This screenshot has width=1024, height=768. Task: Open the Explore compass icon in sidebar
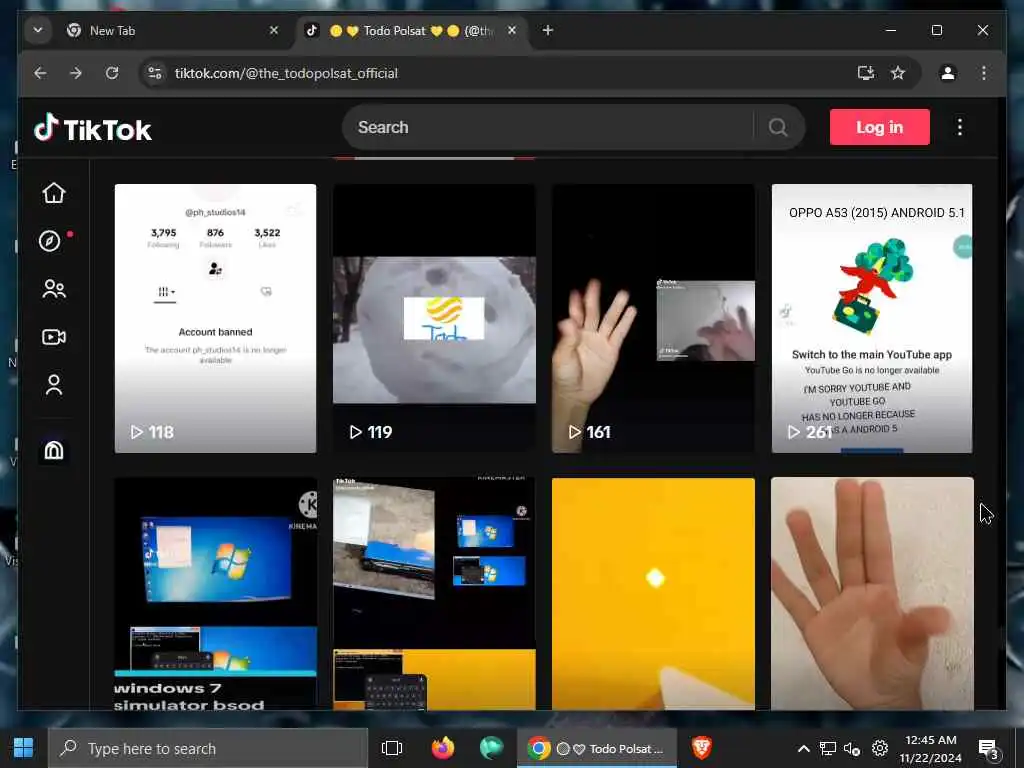pos(50,241)
